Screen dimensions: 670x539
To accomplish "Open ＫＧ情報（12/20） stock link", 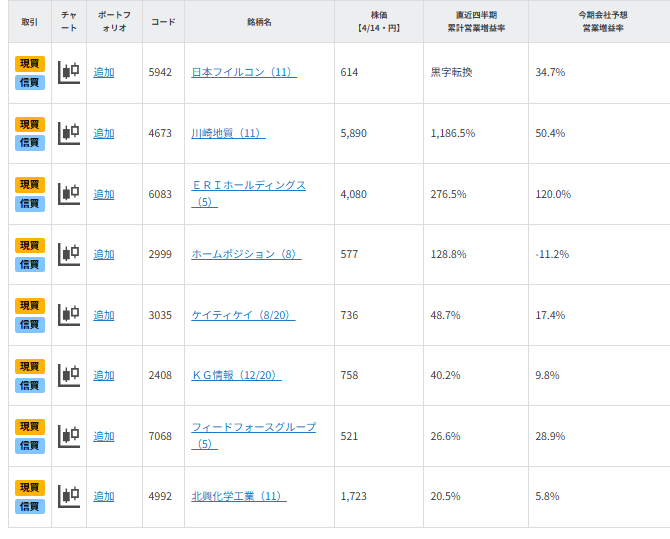I will click(236, 375).
